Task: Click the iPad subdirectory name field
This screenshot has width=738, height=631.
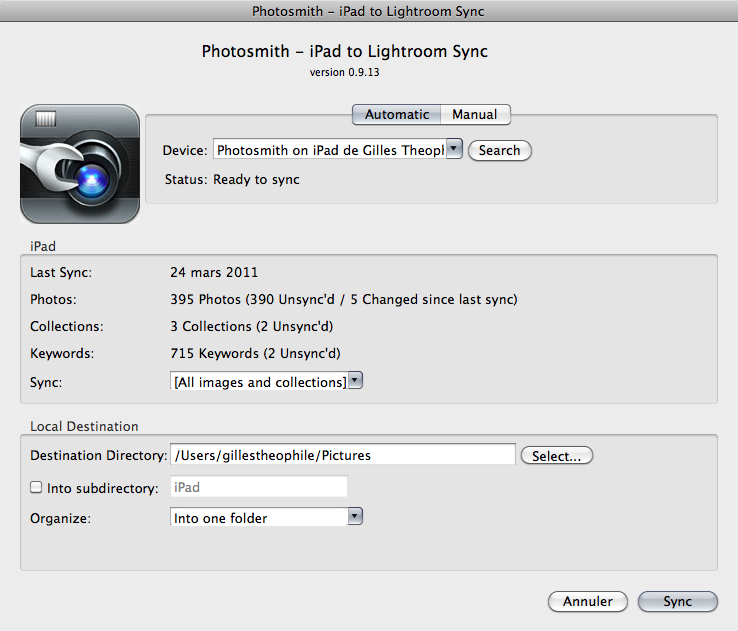Action: (x=259, y=487)
